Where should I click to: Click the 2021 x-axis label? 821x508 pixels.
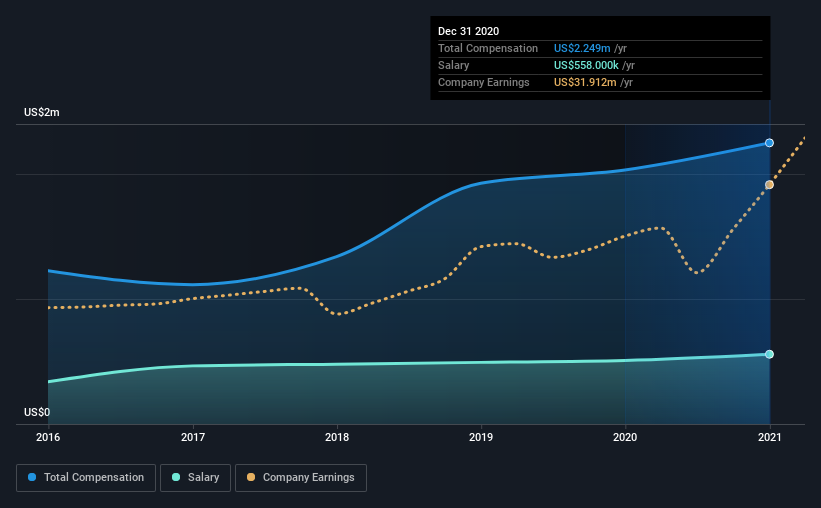point(769,437)
